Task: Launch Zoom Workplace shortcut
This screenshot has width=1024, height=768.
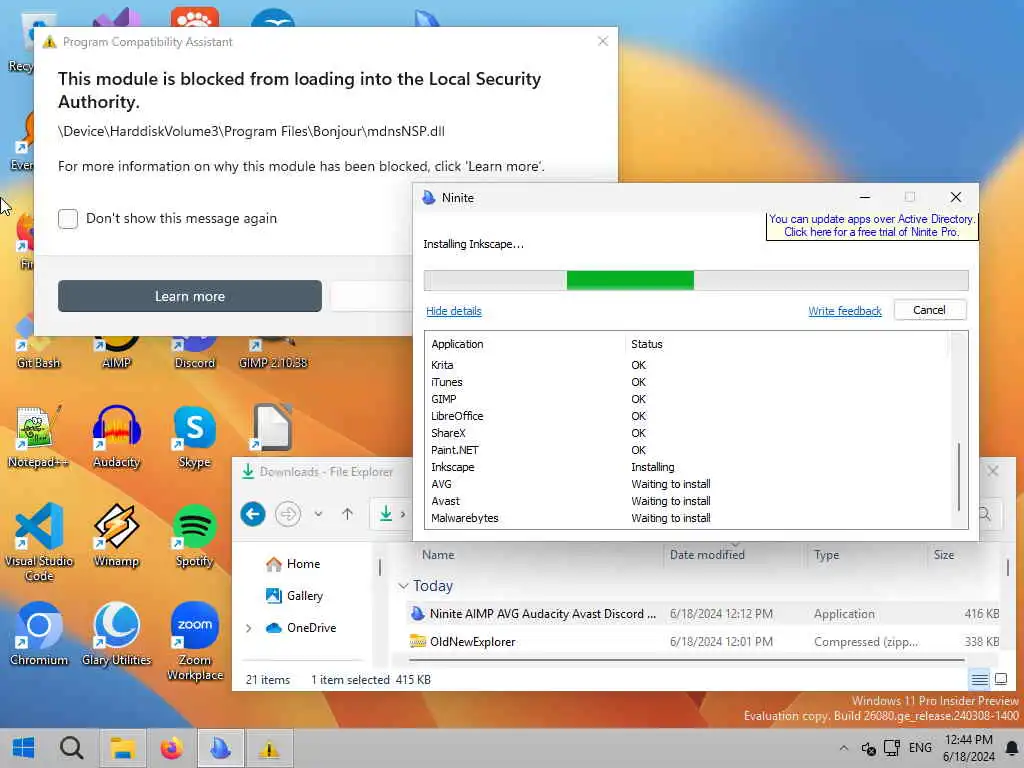Action: (195, 641)
